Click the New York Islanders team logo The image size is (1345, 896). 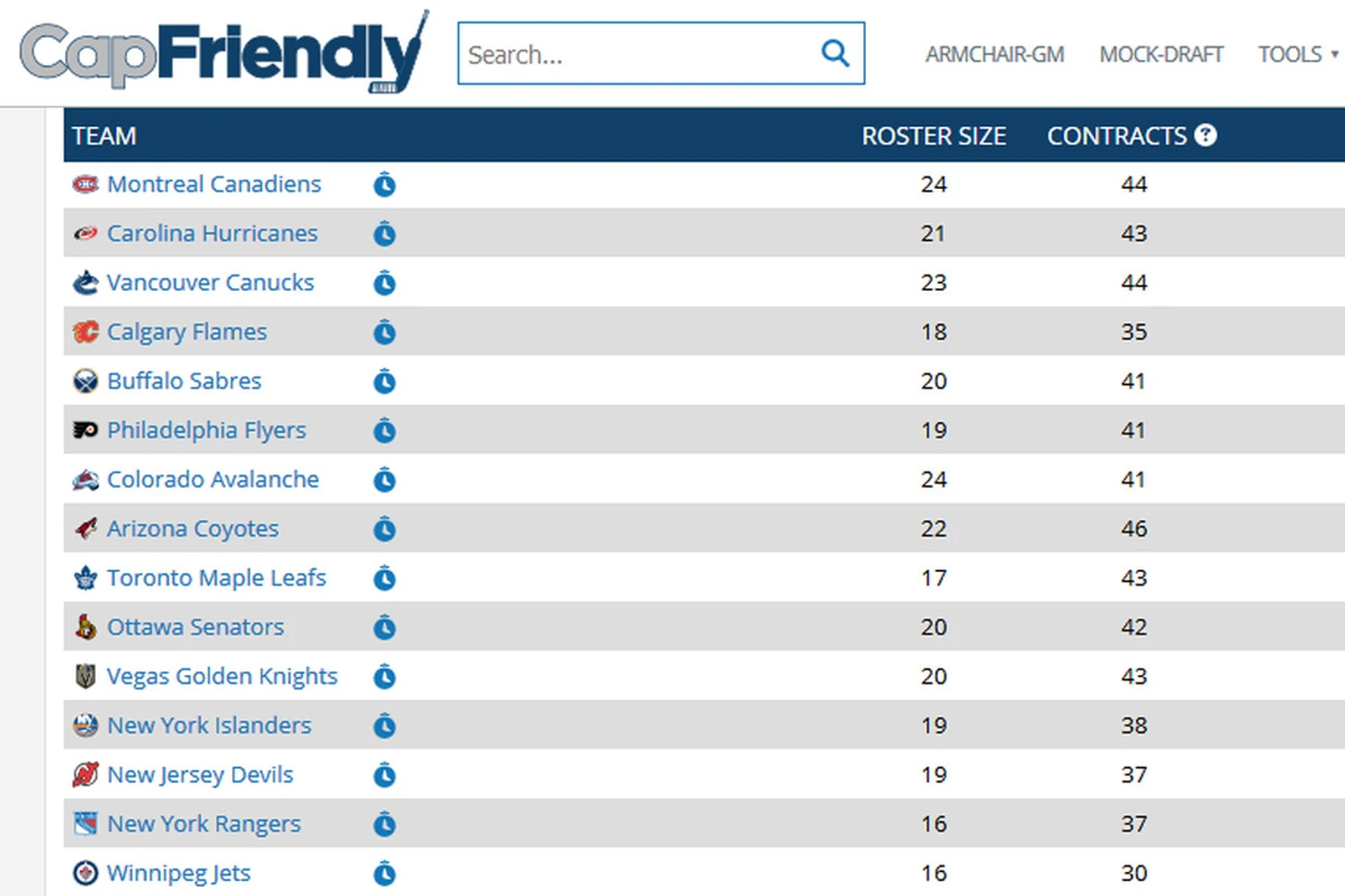85,726
